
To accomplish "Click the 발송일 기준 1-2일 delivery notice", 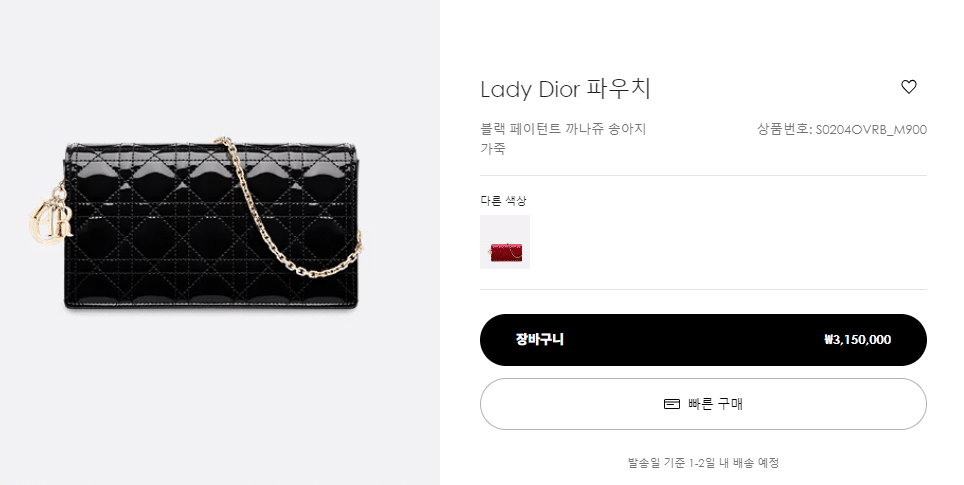I will (x=703, y=462).
